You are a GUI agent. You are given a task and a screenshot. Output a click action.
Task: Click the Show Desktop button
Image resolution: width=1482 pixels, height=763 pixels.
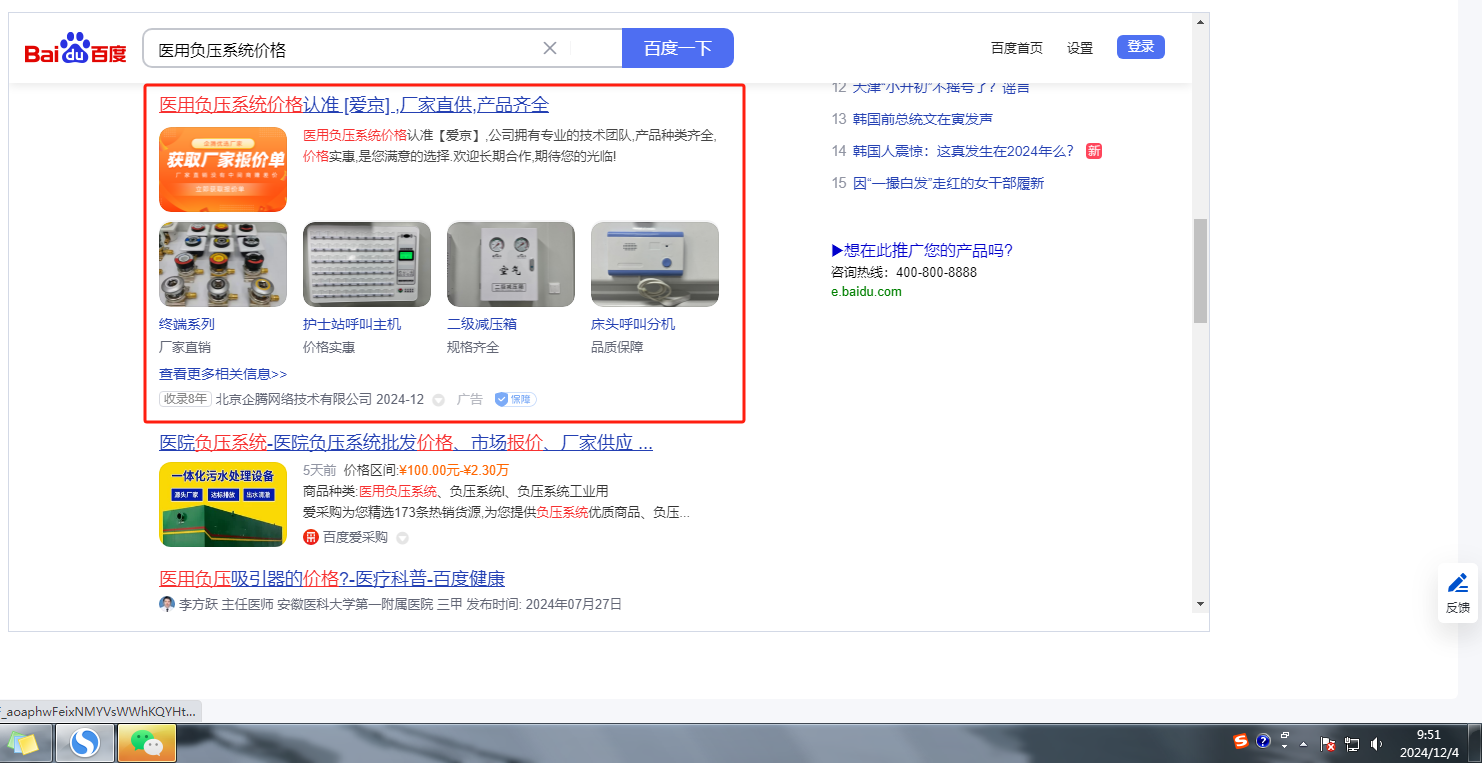[1475, 743]
